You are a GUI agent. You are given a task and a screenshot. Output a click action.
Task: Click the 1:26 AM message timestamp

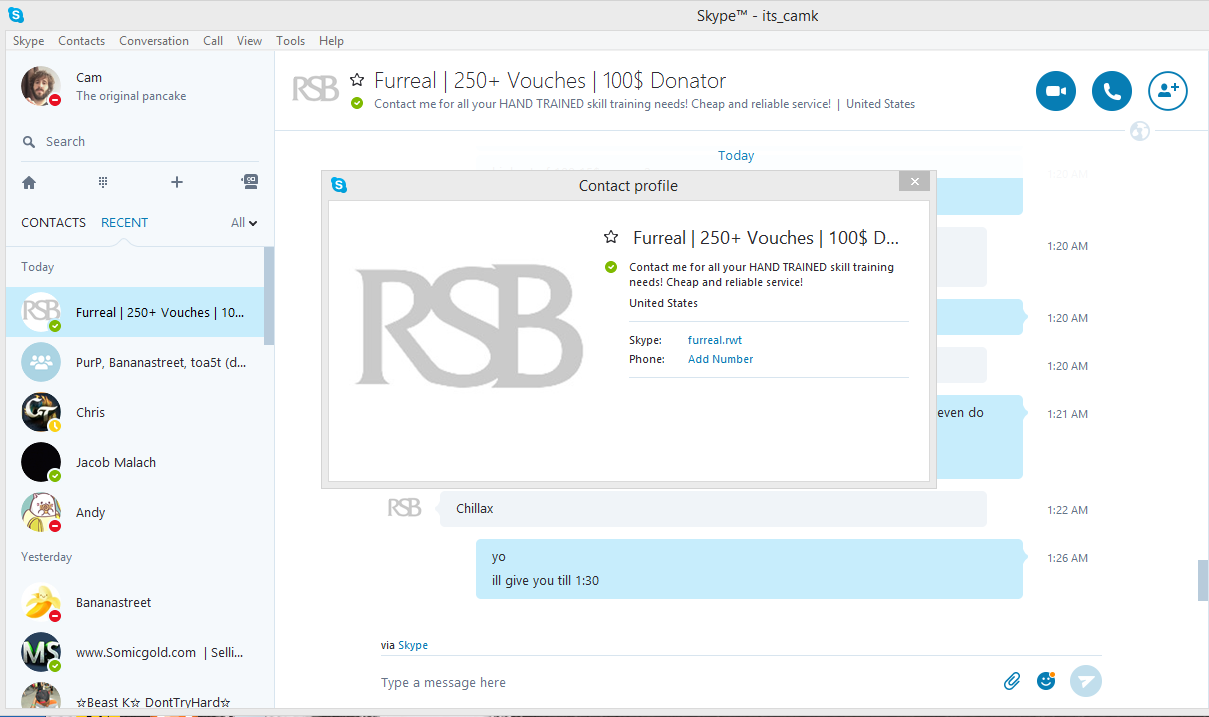pos(1067,558)
